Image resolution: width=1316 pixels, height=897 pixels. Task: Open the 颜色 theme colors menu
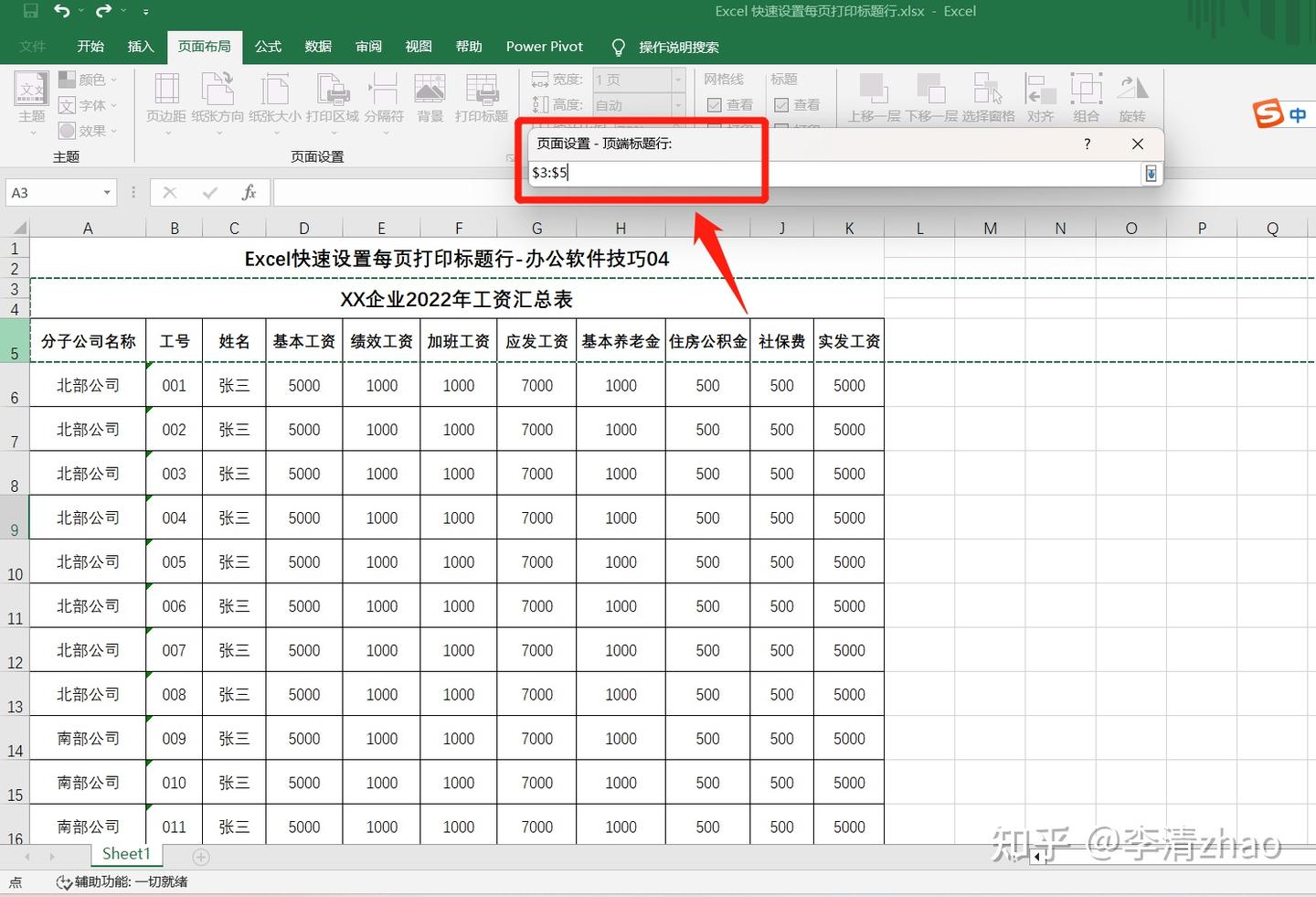(x=88, y=80)
